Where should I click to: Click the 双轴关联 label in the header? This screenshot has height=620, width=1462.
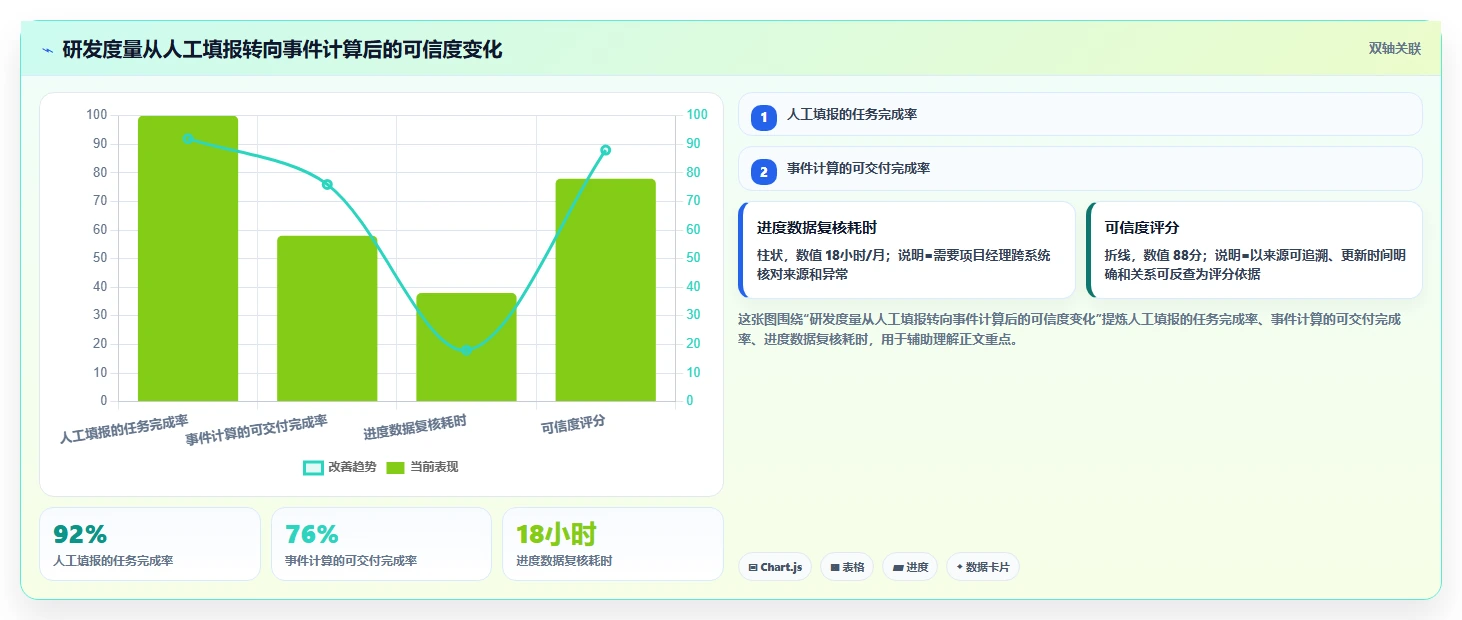pos(1395,49)
